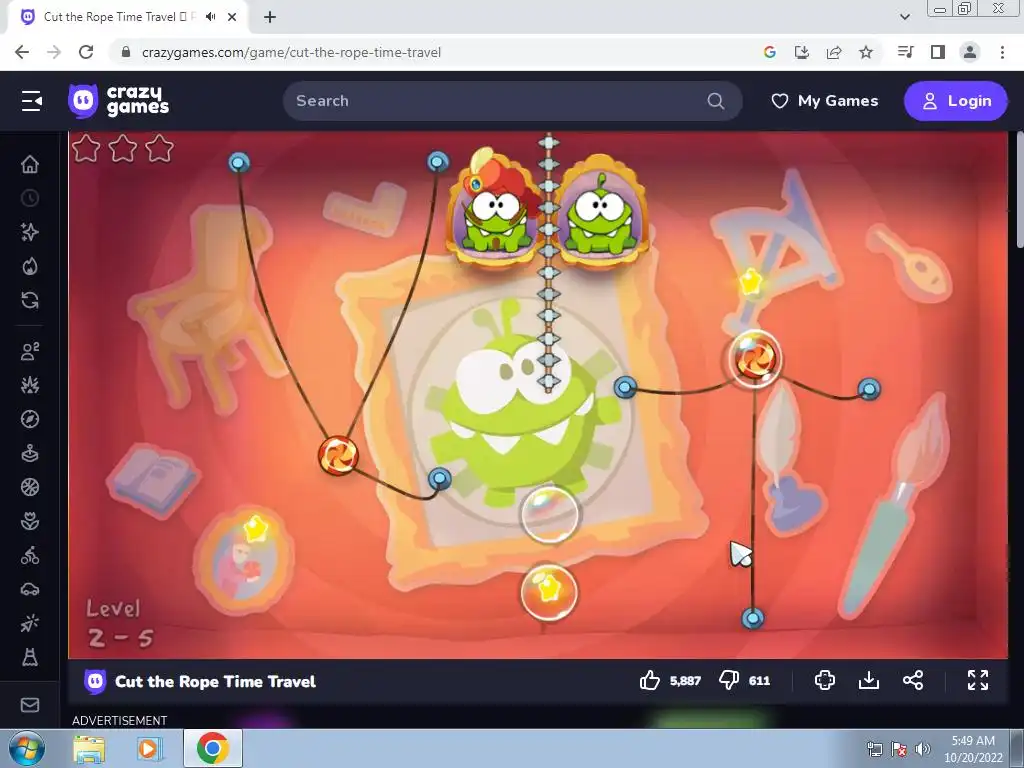Close the Cut the Rope tab
Viewport: 1024px width, 768px height.
point(232,17)
